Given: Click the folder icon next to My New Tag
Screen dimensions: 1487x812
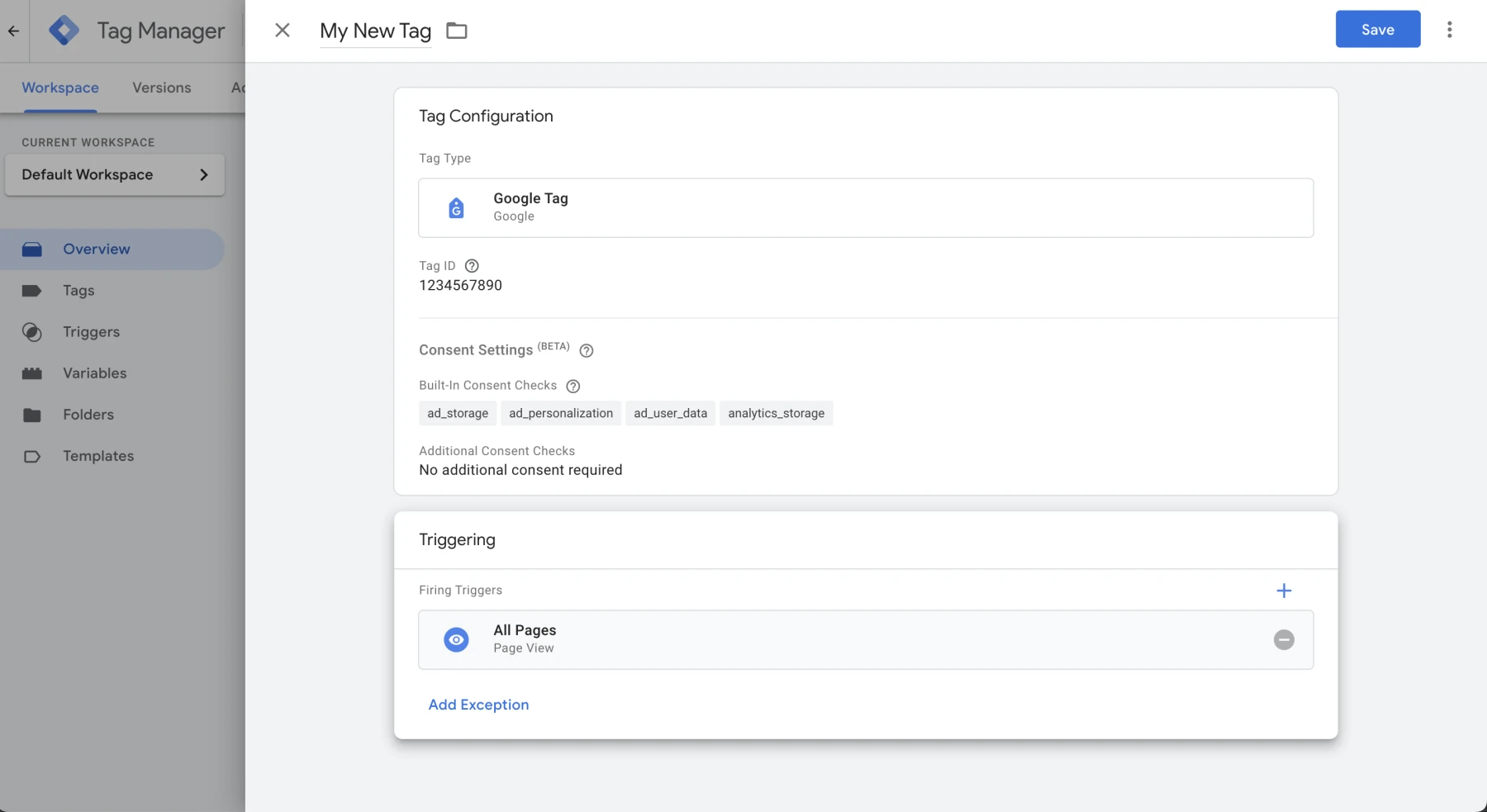Looking at the screenshot, I should coord(457,31).
